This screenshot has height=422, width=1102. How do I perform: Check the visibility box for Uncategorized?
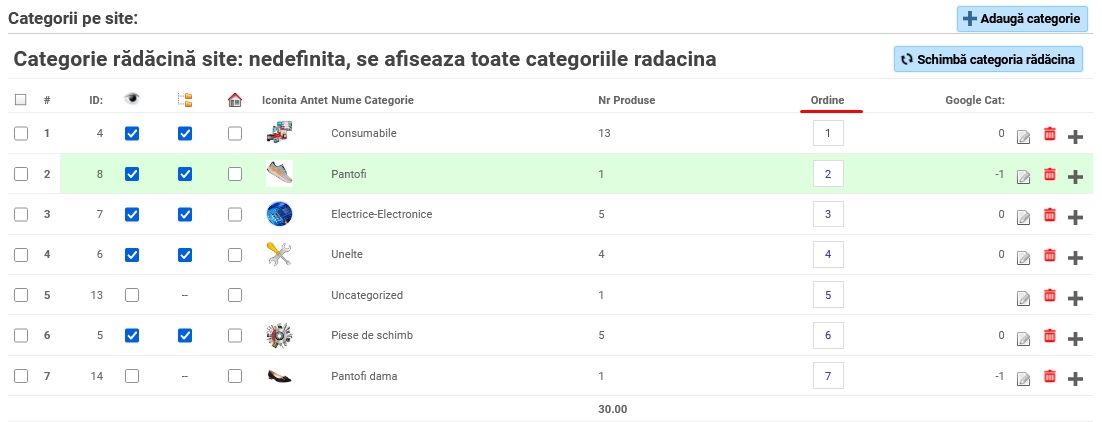click(x=132, y=295)
